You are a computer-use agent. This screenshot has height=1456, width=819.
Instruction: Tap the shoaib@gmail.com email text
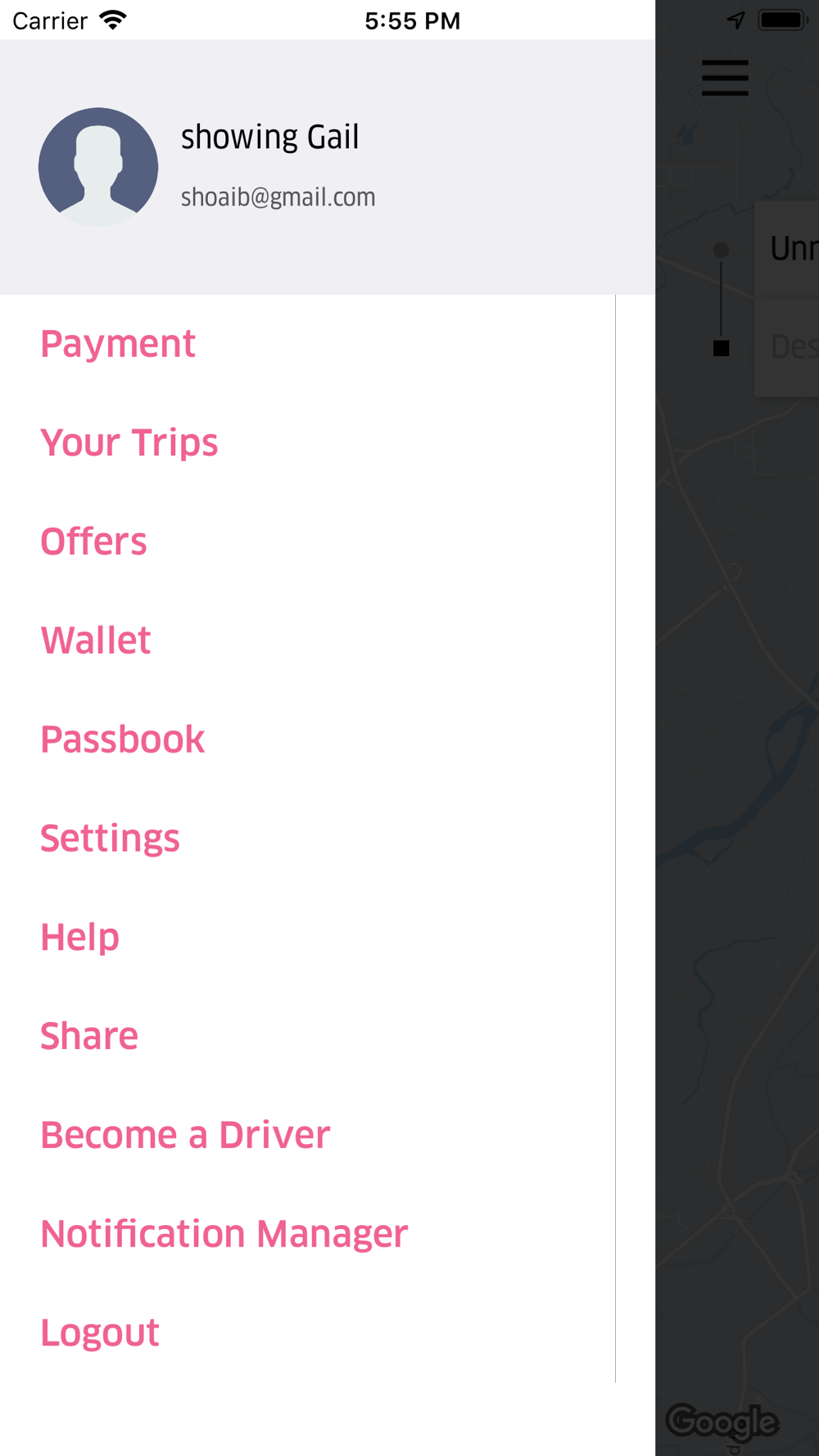pyautogui.click(x=278, y=197)
